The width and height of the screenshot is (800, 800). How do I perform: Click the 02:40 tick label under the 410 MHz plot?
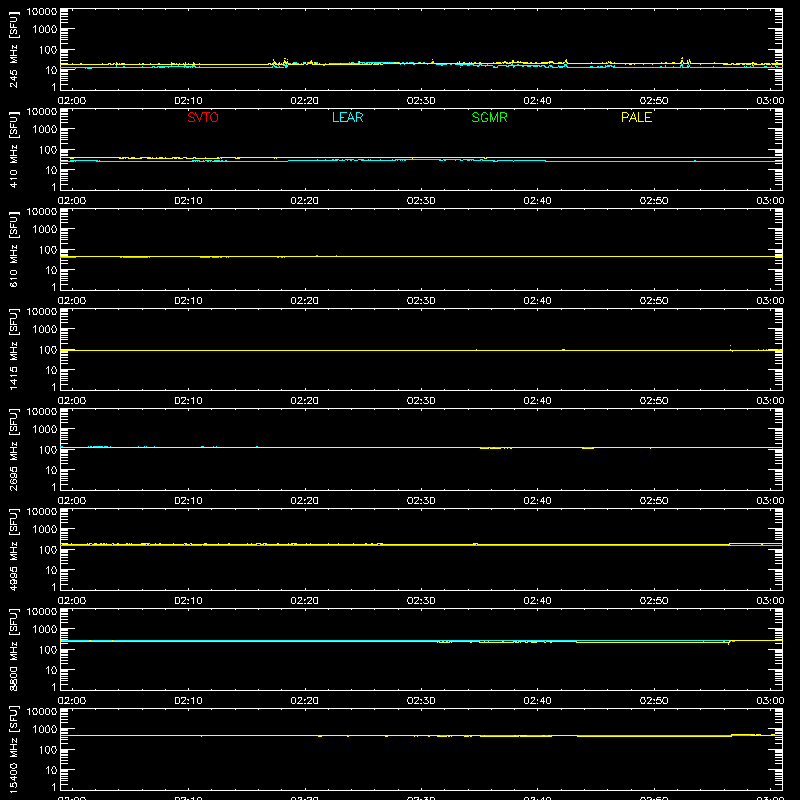[x=537, y=201]
